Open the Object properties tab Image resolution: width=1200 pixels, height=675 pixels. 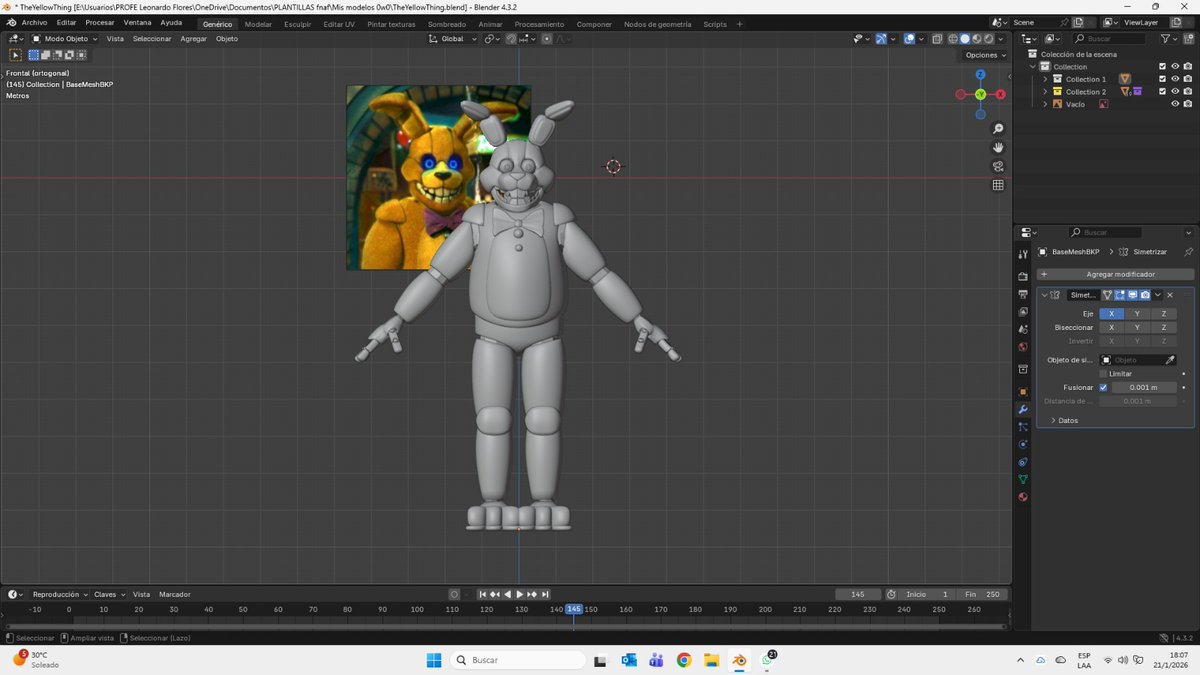[x=1023, y=392]
